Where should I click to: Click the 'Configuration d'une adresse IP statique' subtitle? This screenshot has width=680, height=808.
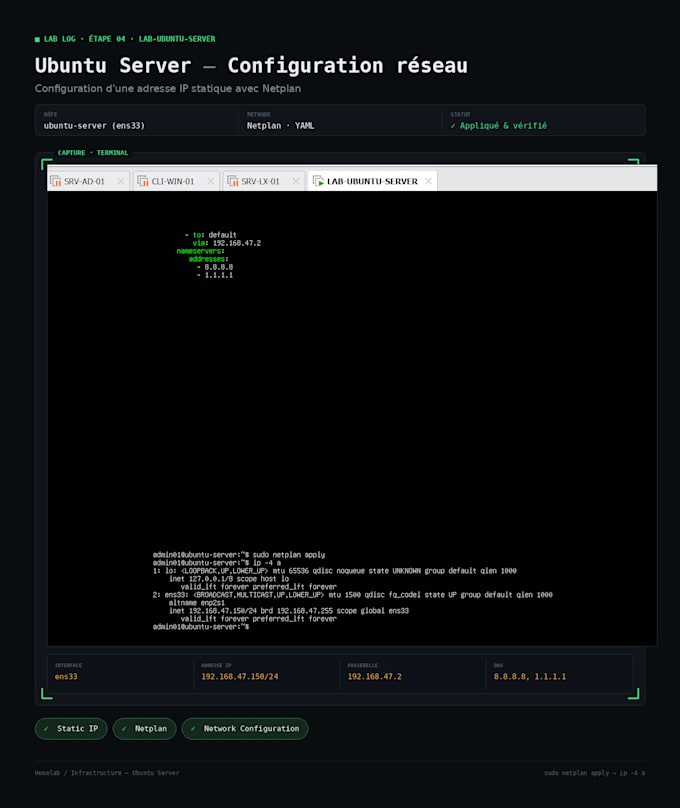(168, 89)
